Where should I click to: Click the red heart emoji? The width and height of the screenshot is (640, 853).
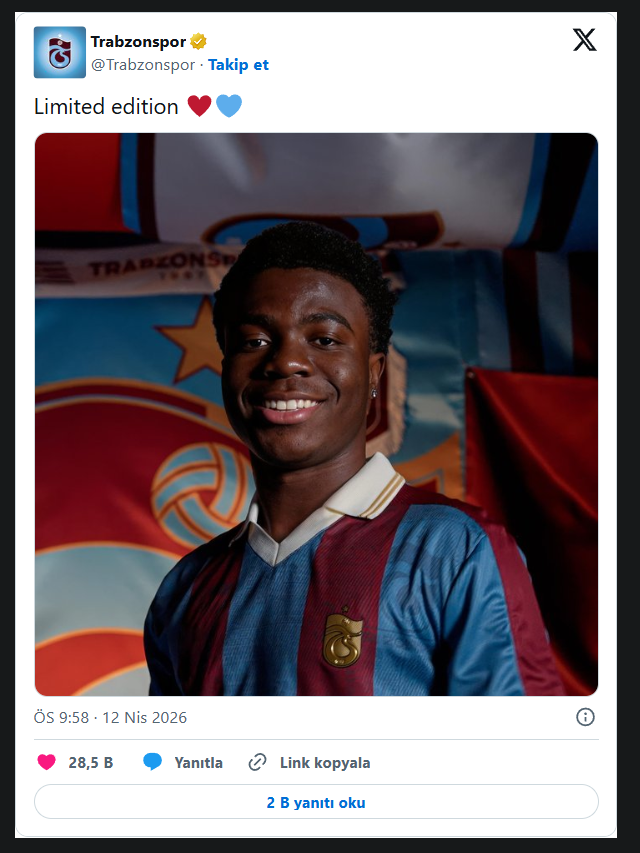[199, 106]
